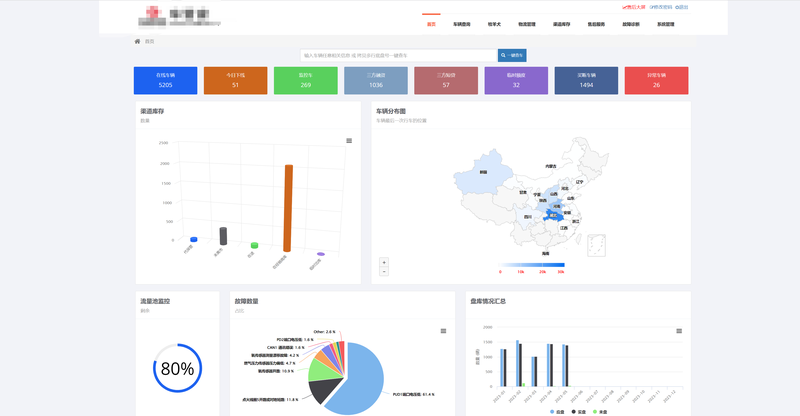Click the dark blue 湖北 region on map
This screenshot has height=416, width=800.
(553, 215)
